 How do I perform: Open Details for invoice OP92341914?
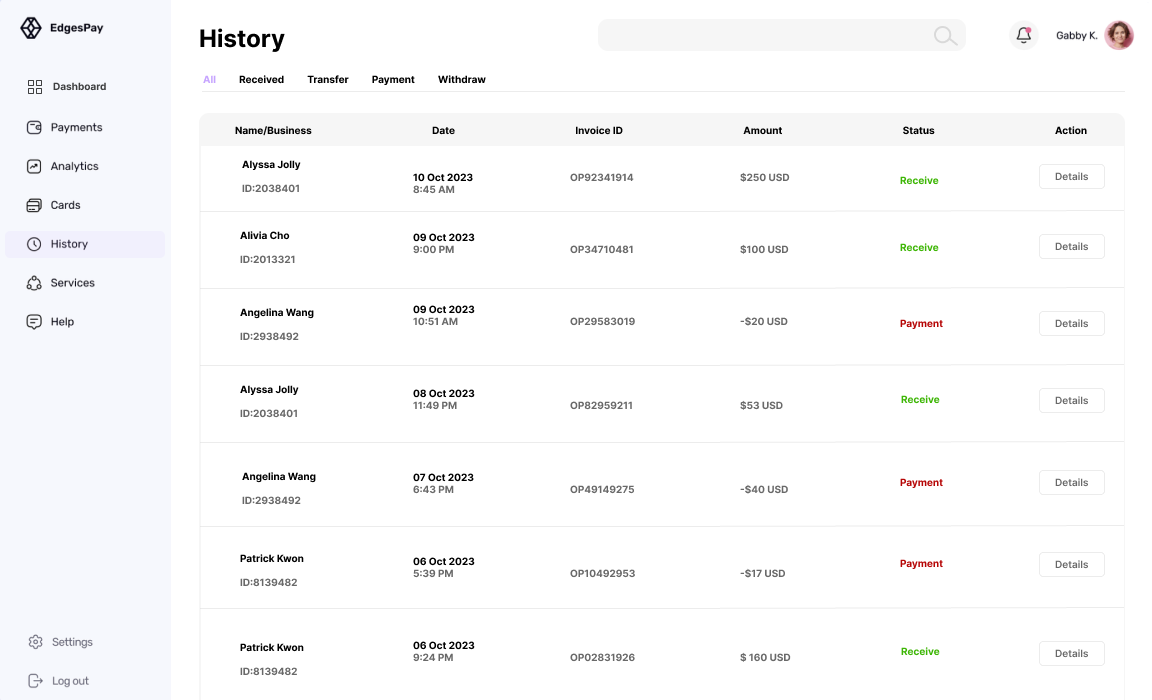click(x=1071, y=176)
